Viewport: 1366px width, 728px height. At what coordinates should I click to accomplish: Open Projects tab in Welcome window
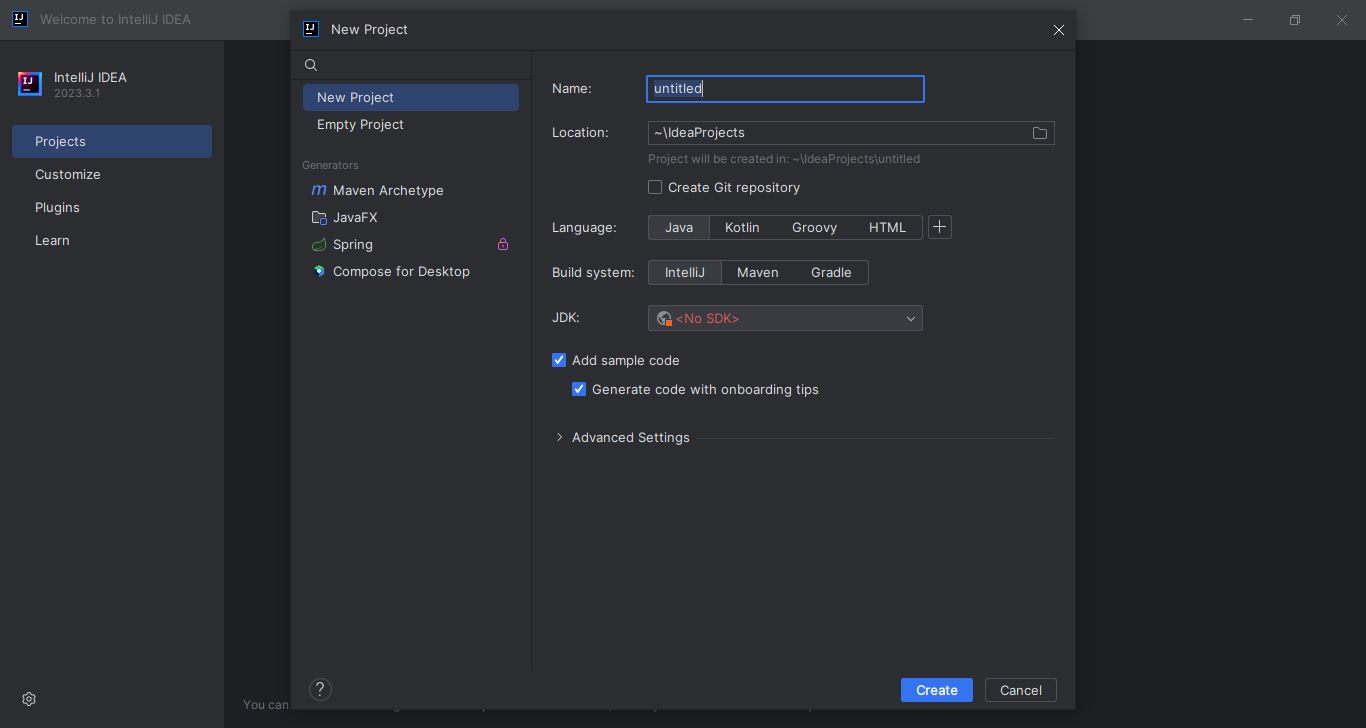[x=112, y=141]
